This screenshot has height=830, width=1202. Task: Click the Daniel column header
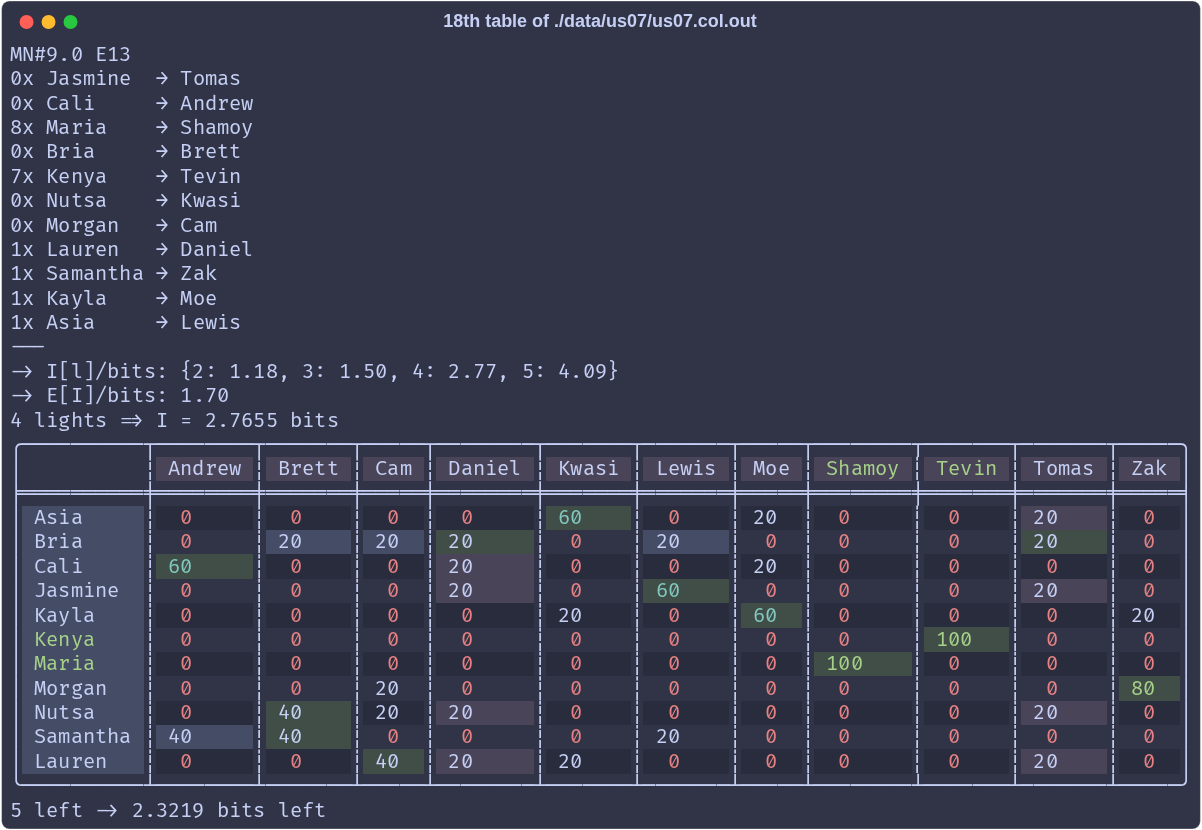pos(485,468)
